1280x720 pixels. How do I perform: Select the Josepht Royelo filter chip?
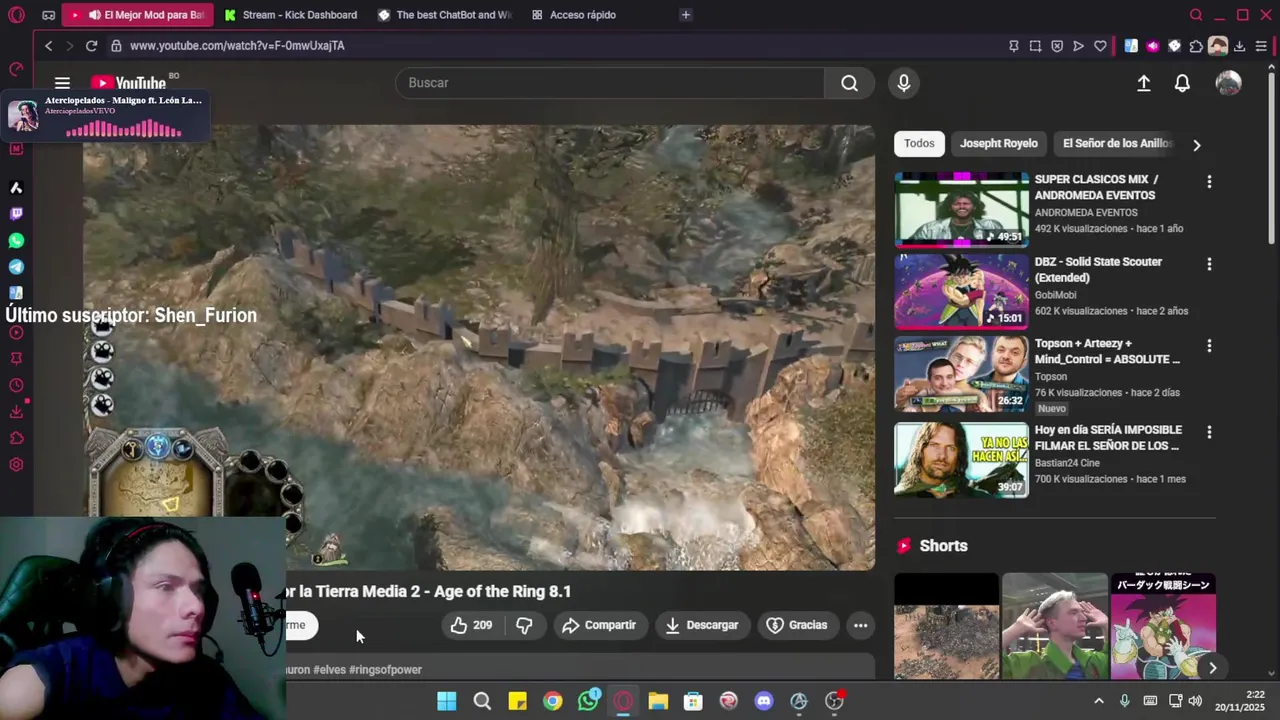(x=999, y=143)
